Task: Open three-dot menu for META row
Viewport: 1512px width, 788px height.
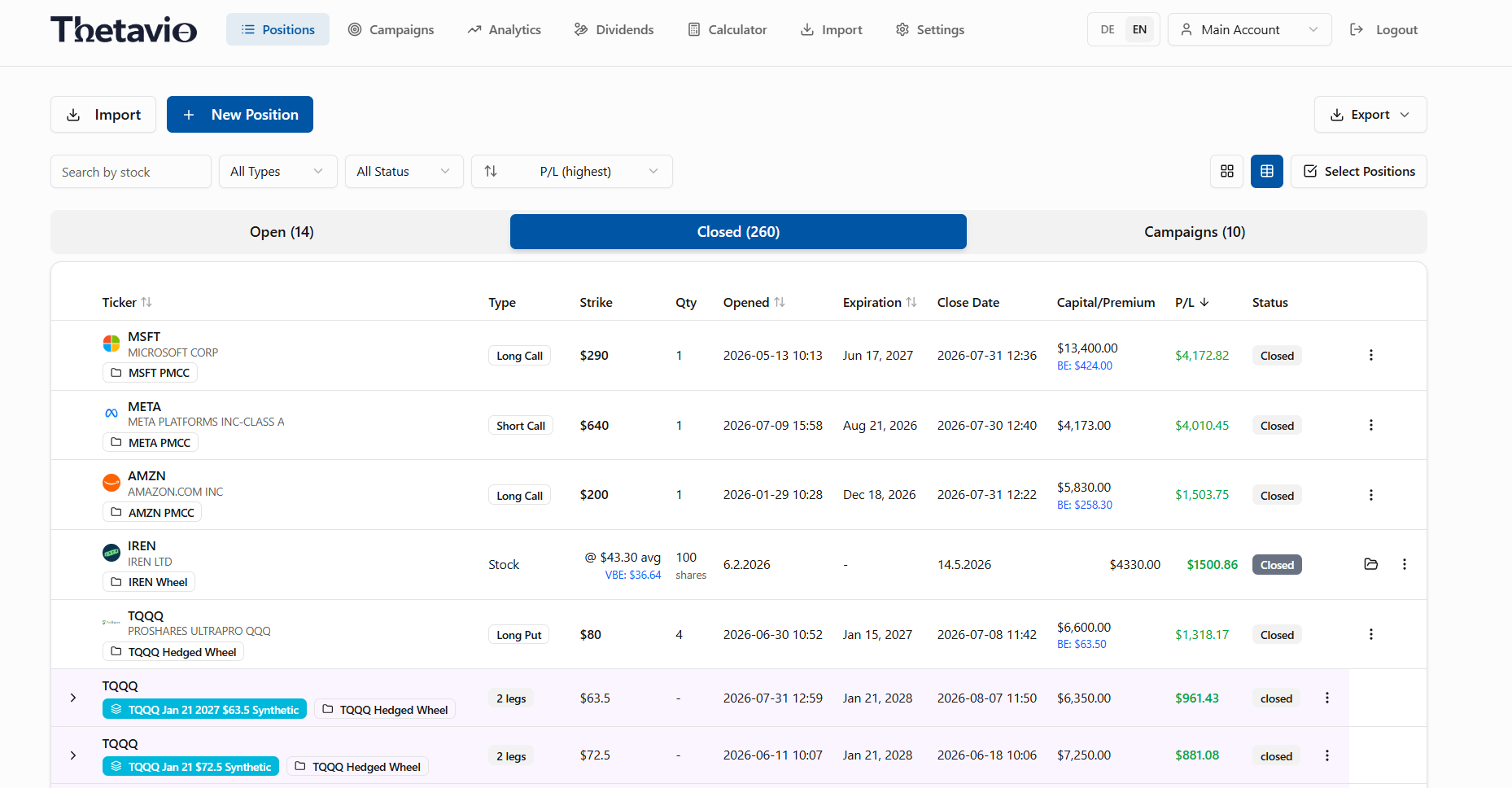Action: [1371, 425]
